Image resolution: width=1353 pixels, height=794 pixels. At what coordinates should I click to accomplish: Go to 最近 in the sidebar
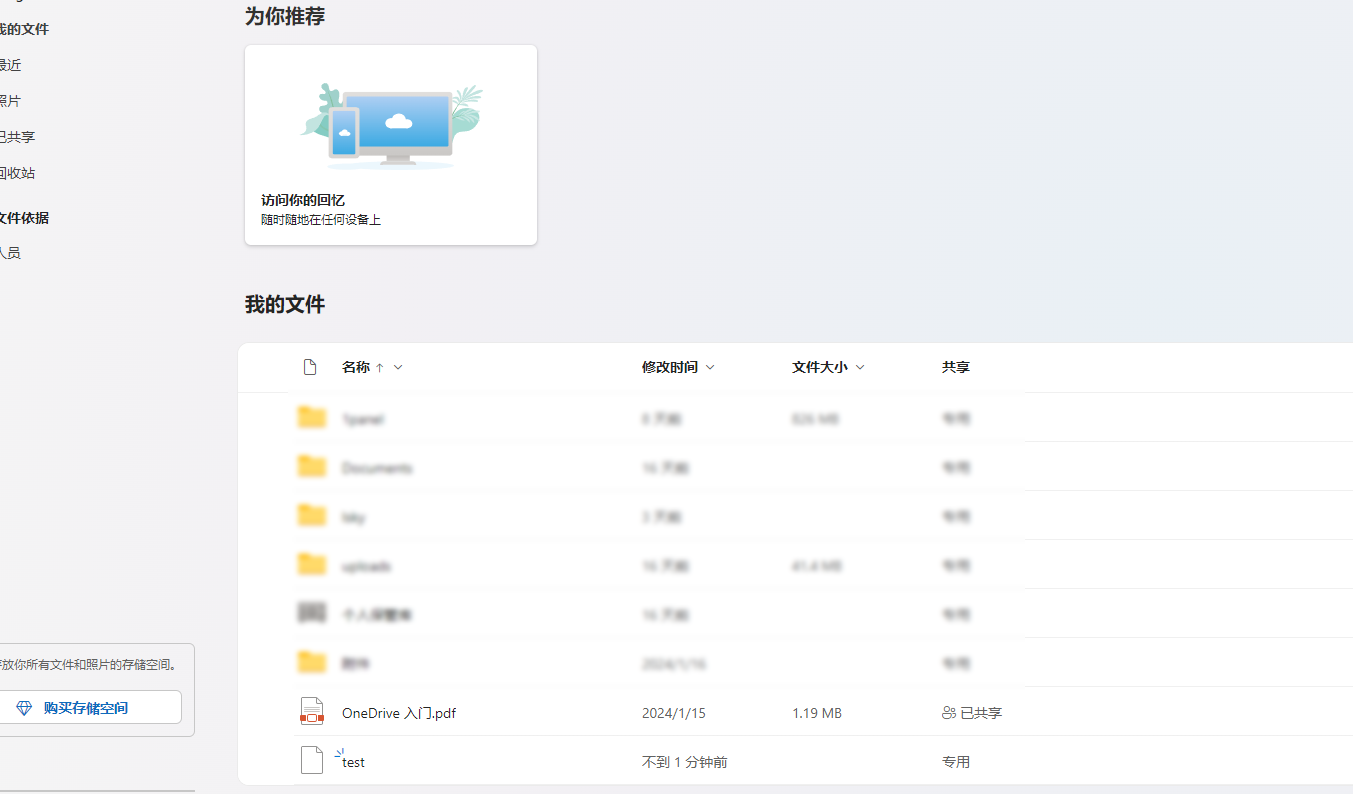10,65
